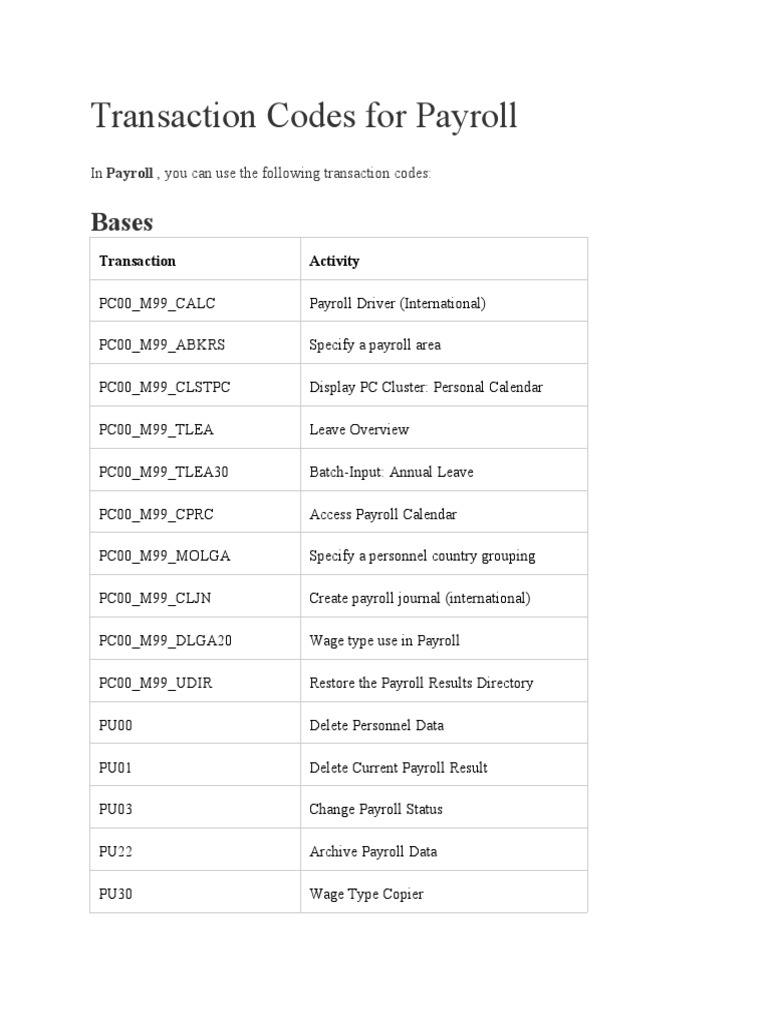Click the 'Batch-Input: Annual Leave' activity
The image size is (768, 1024).
coord(391,472)
